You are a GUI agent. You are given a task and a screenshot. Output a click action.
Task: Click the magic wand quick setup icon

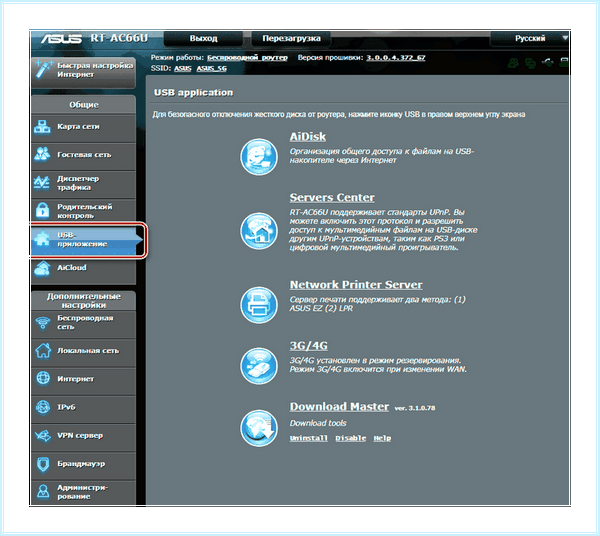(43, 69)
